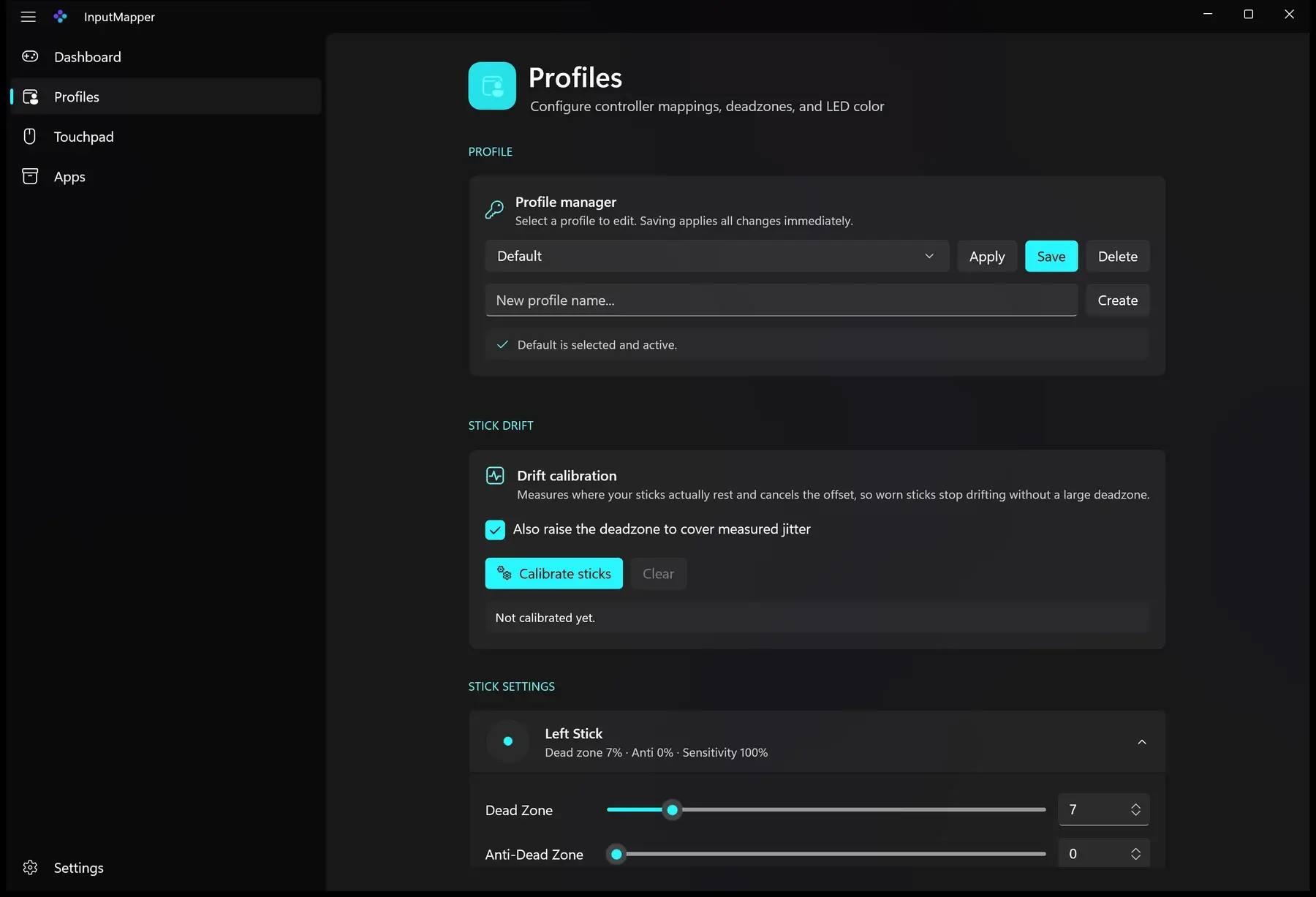
Task: Click the Anti-Dead Zone stepper arrows
Action: tap(1135, 854)
